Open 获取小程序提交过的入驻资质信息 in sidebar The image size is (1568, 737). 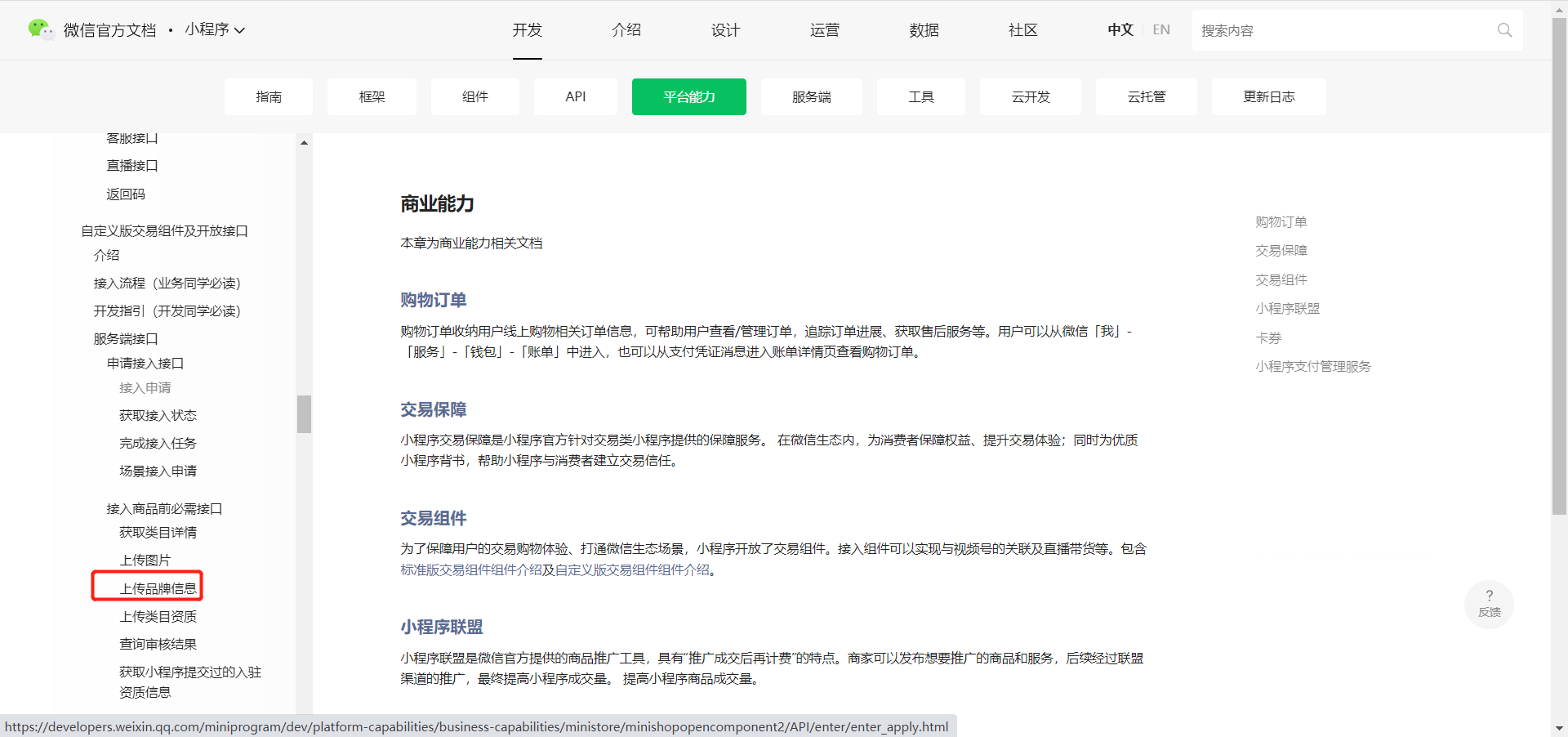tap(190, 681)
